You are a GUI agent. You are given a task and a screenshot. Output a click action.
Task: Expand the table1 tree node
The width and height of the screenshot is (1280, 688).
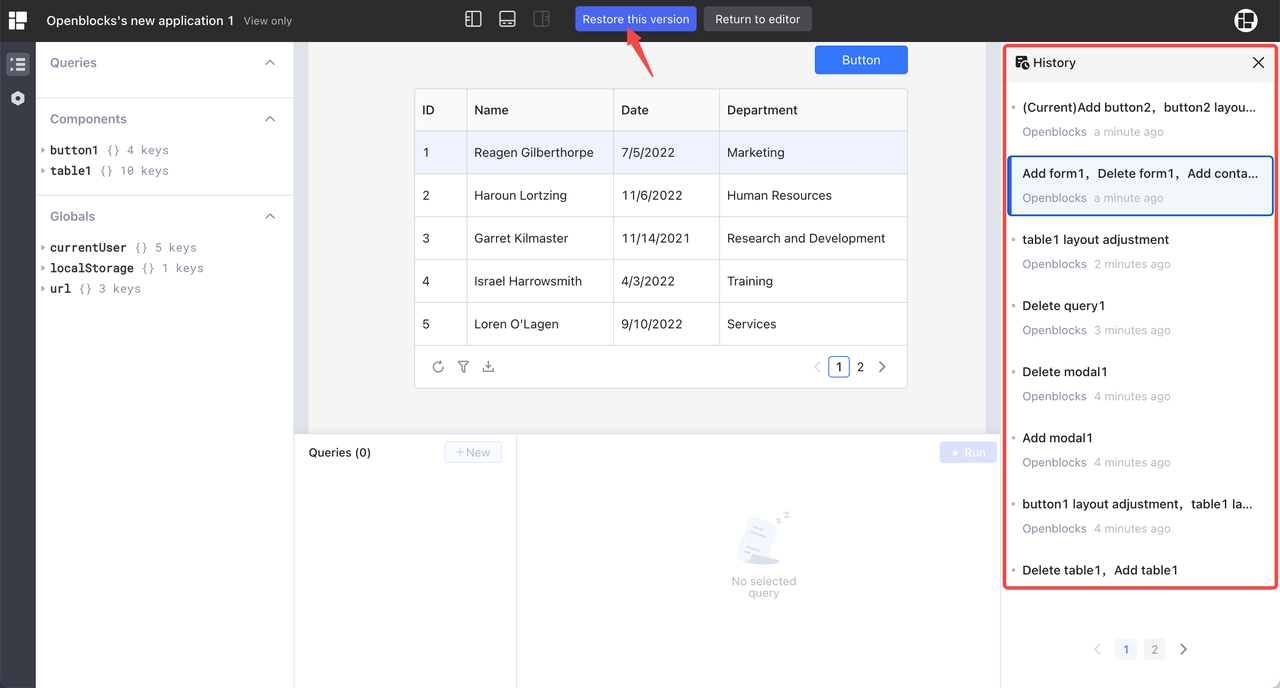(43, 171)
